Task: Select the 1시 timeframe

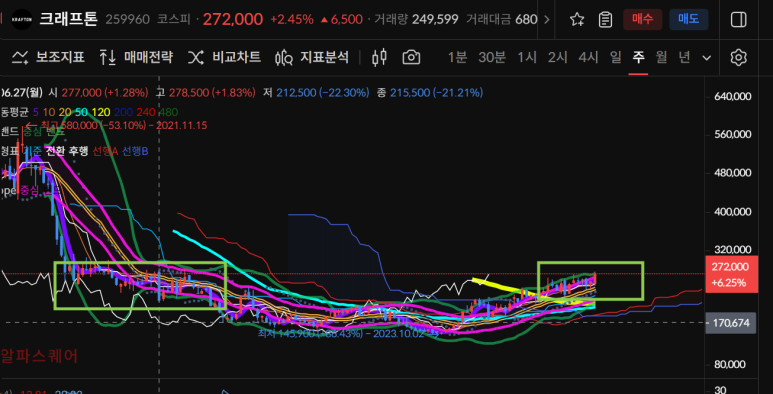Action: coord(527,57)
